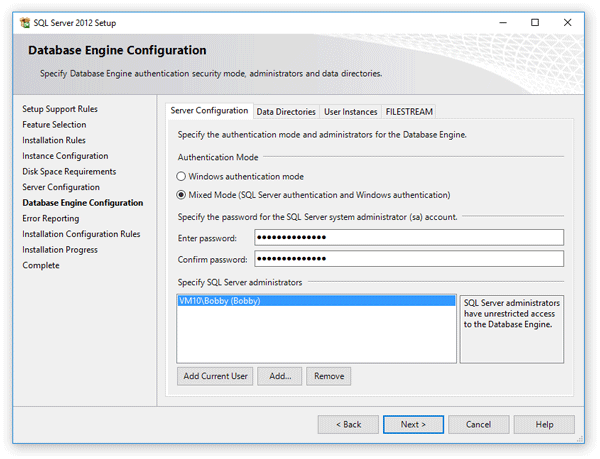Click Database Engine Configuration sidebar step

click(x=83, y=203)
